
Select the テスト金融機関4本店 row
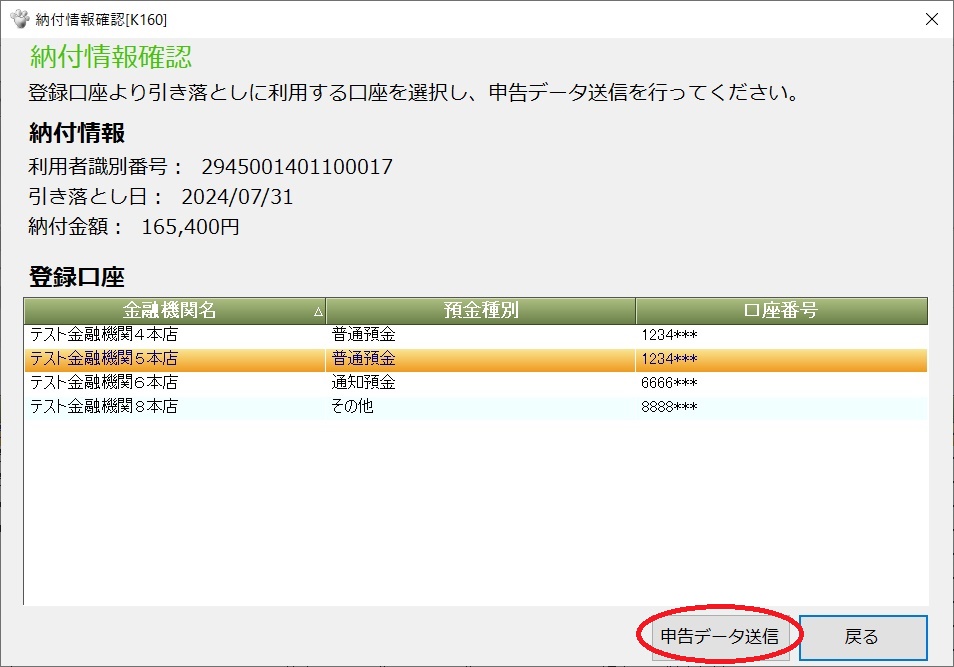click(x=476, y=335)
